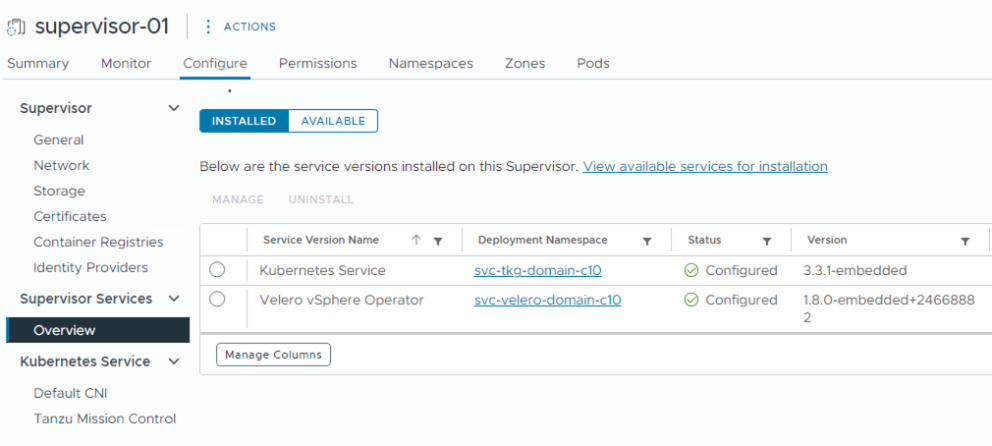
Task: Click the Kubernetes Service configured checkmark icon
Action: click(691, 270)
